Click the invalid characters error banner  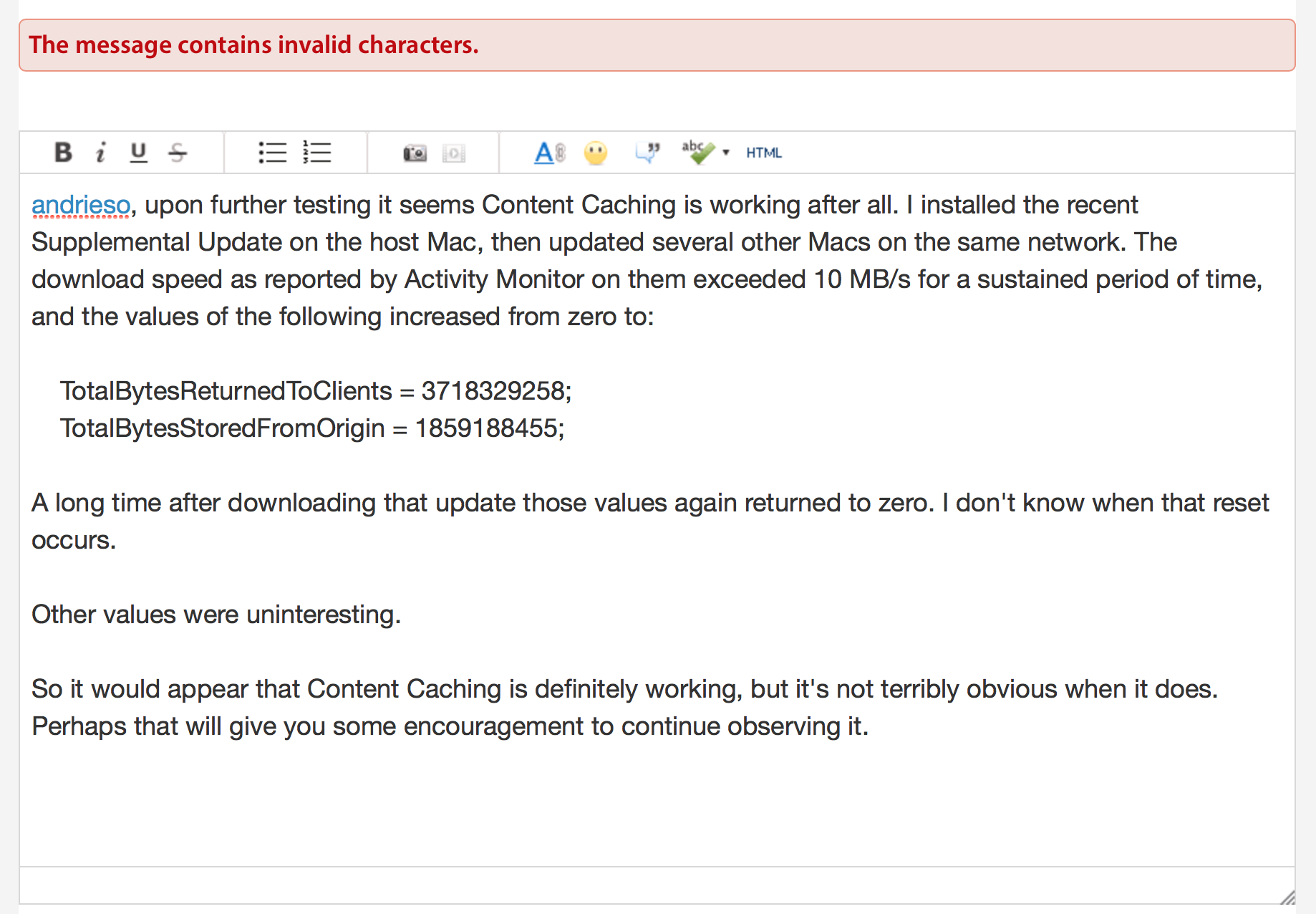(657, 45)
